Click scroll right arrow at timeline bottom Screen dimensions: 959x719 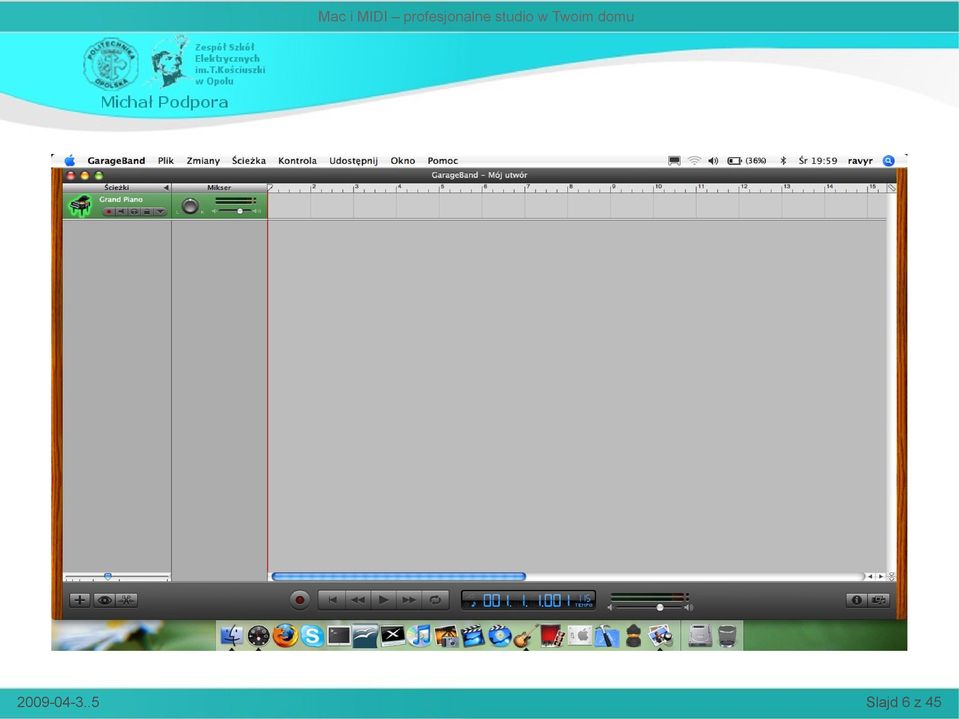coord(881,576)
